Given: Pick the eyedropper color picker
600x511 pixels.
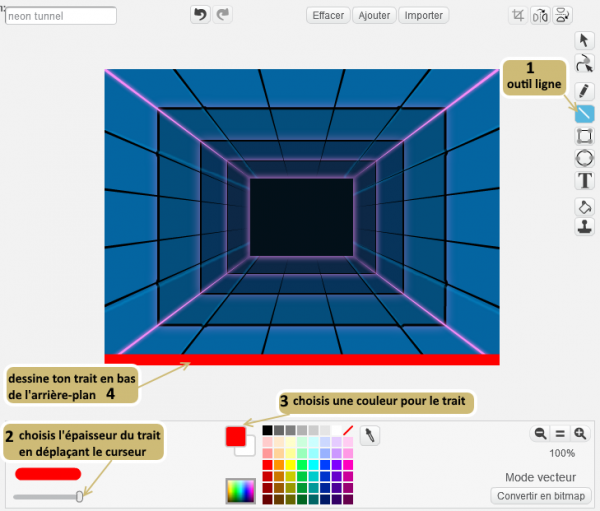Looking at the screenshot, I should point(369,435).
